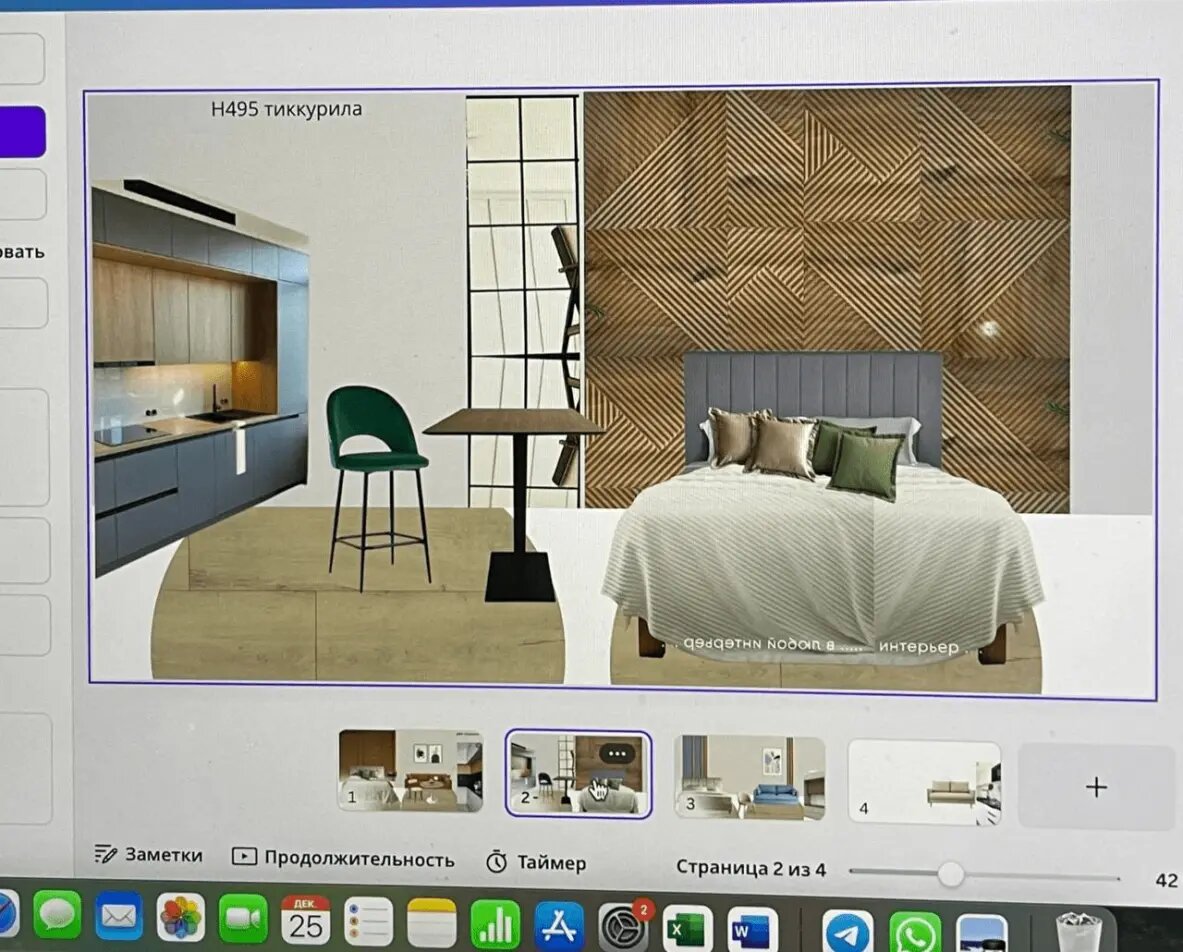Select the window partition image on canvas
This screenshot has height=952, width=1183.
pos(524,302)
